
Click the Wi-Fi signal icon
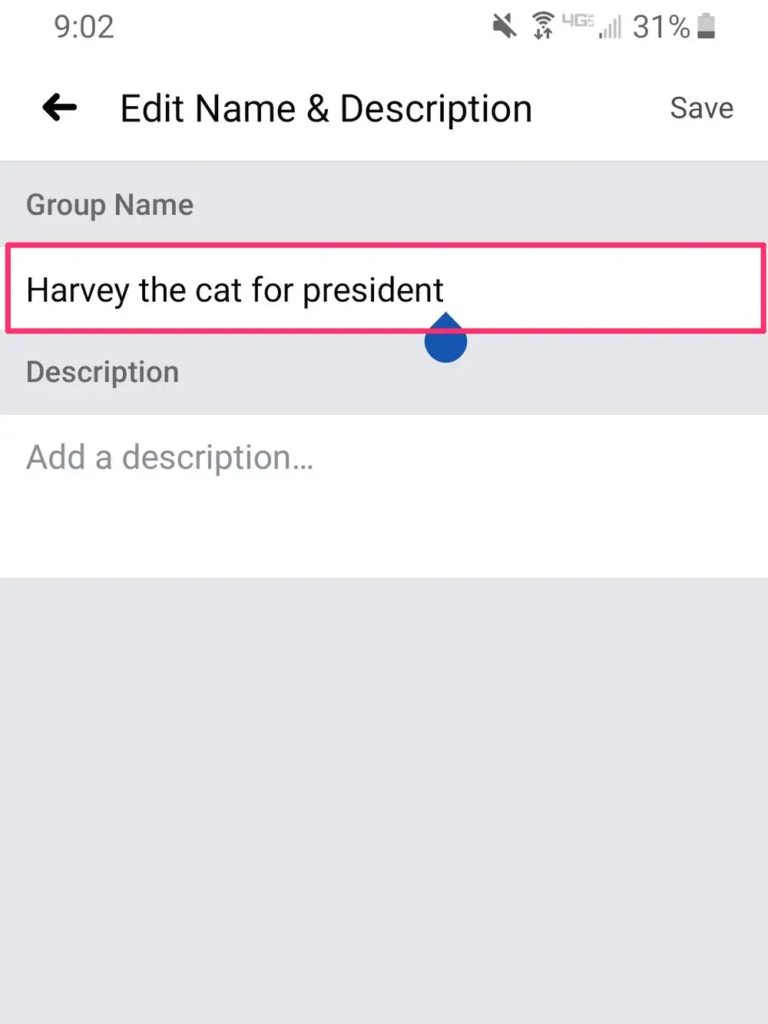(x=545, y=26)
